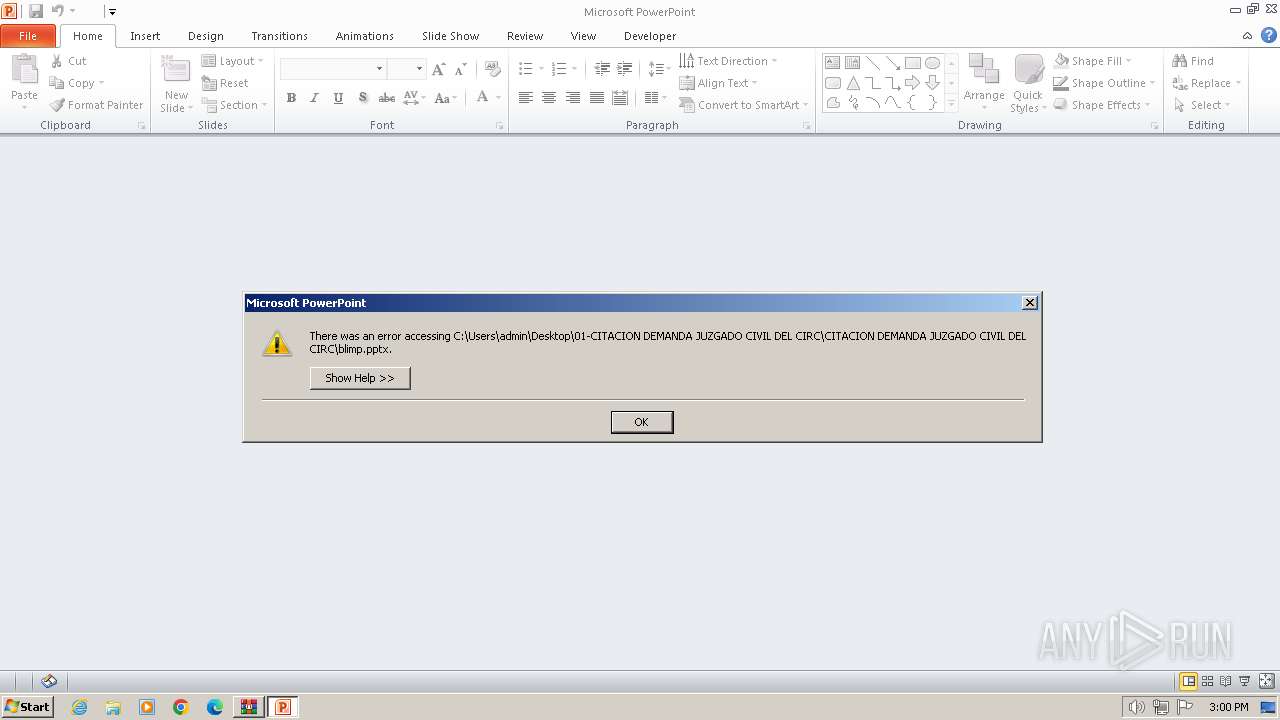The image size is (1280, 720).
Task: Select the oval shape in shapes gallery
Action: [x=932, y=62]
